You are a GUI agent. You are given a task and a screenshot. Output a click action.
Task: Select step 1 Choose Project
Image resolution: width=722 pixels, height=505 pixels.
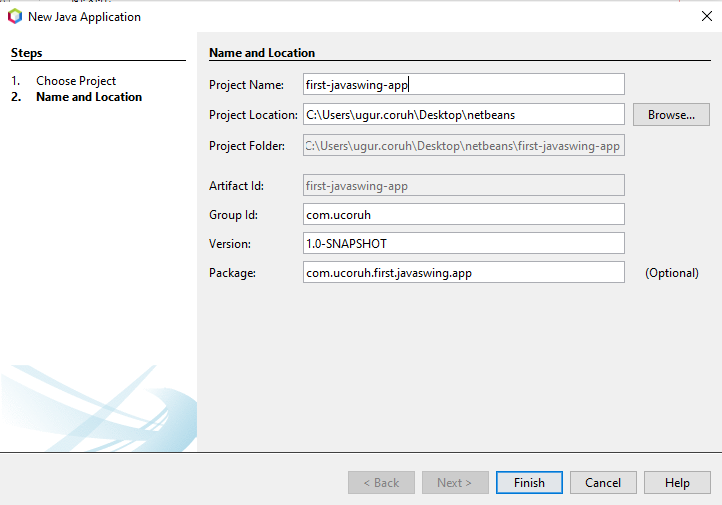(76, 81)
